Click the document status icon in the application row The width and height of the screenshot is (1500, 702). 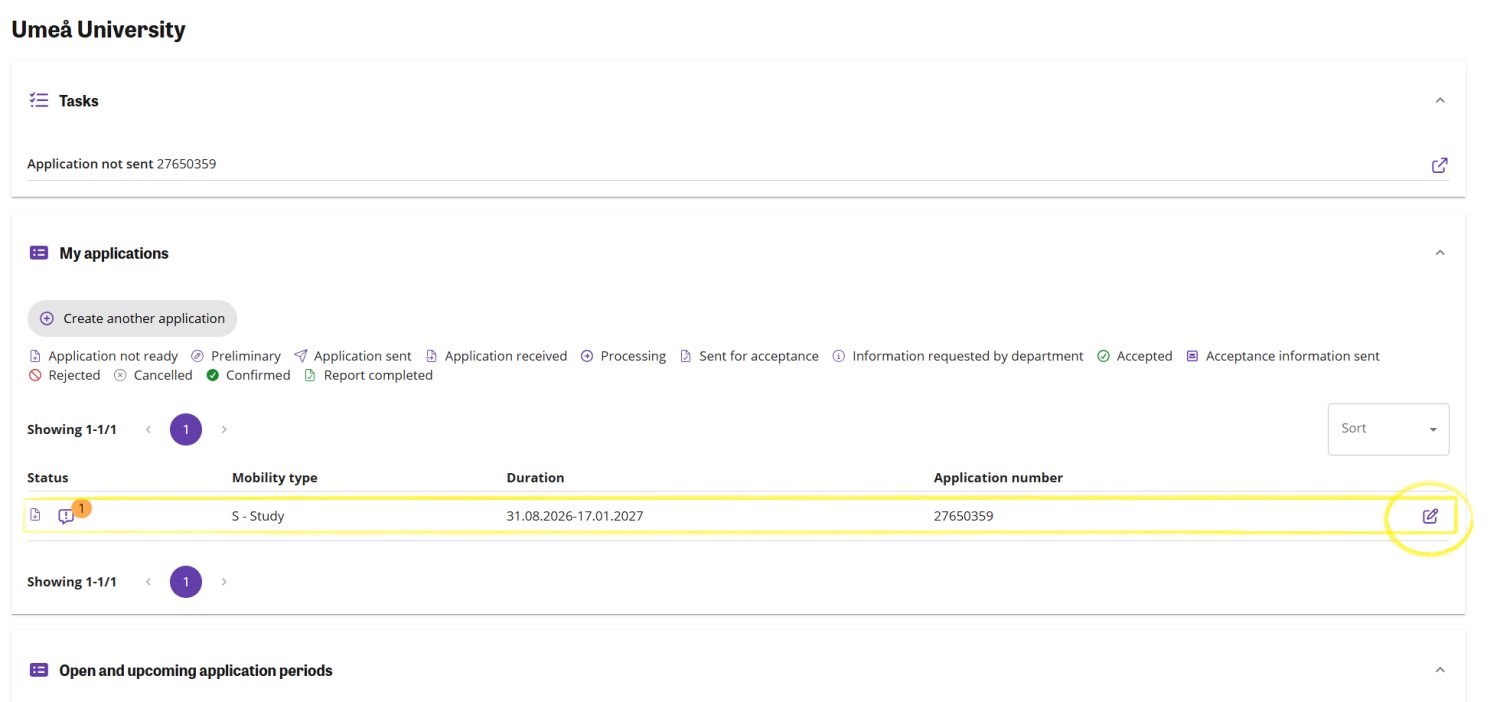coord(36,515)
